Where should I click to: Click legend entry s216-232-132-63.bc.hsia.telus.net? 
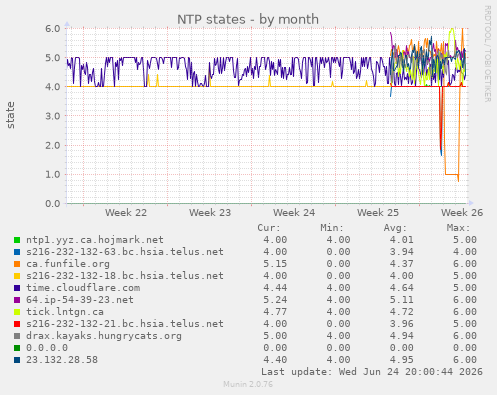point(125,252)
